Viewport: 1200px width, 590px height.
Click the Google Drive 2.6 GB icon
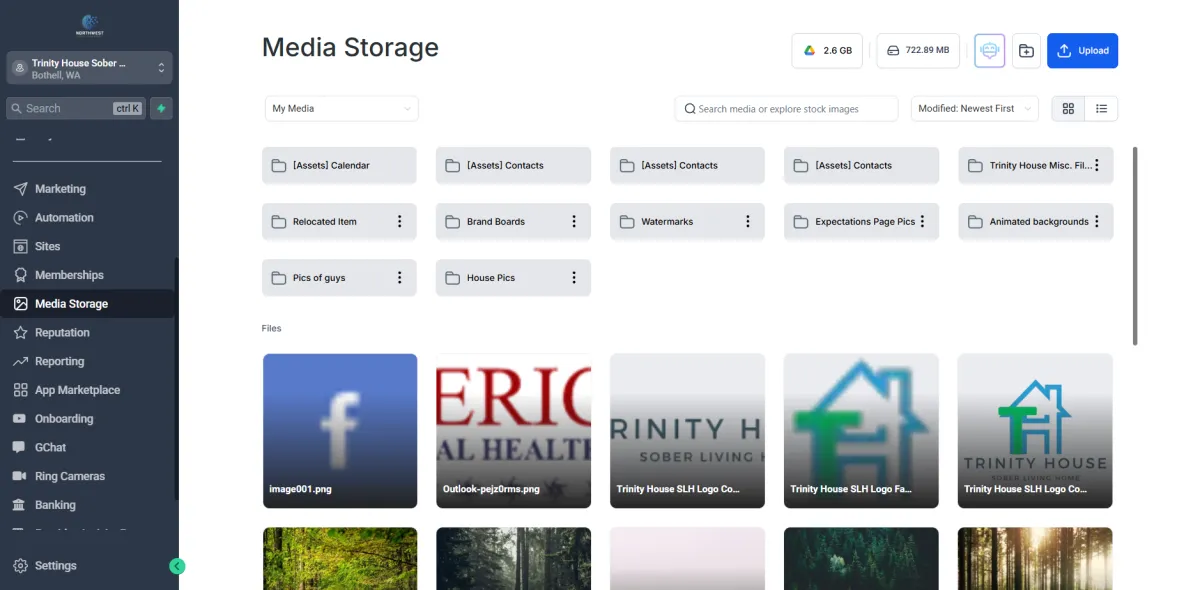(809, 51)
